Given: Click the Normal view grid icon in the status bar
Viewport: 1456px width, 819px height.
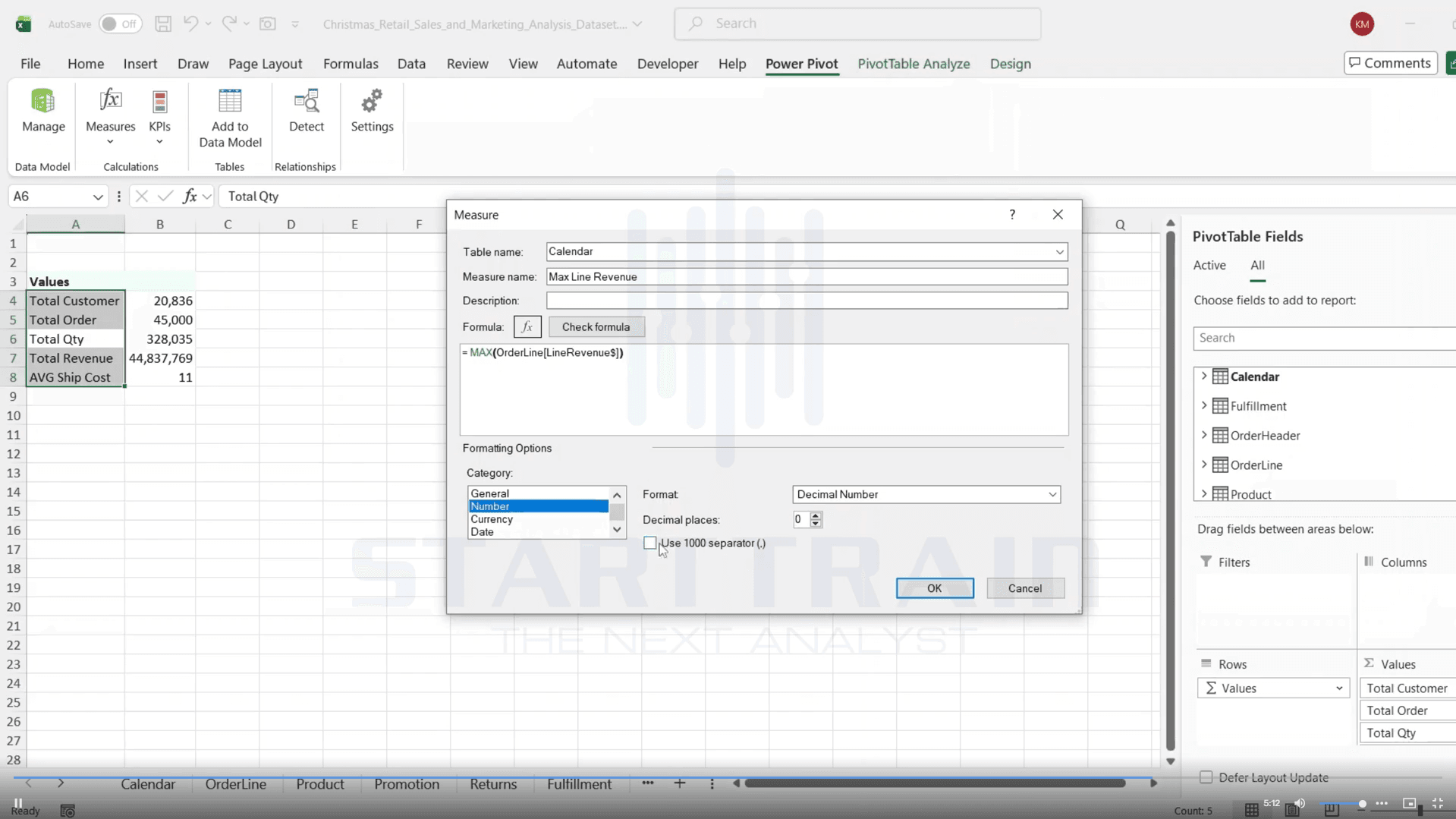Looking at the screenshot, I should (1252, 811).
